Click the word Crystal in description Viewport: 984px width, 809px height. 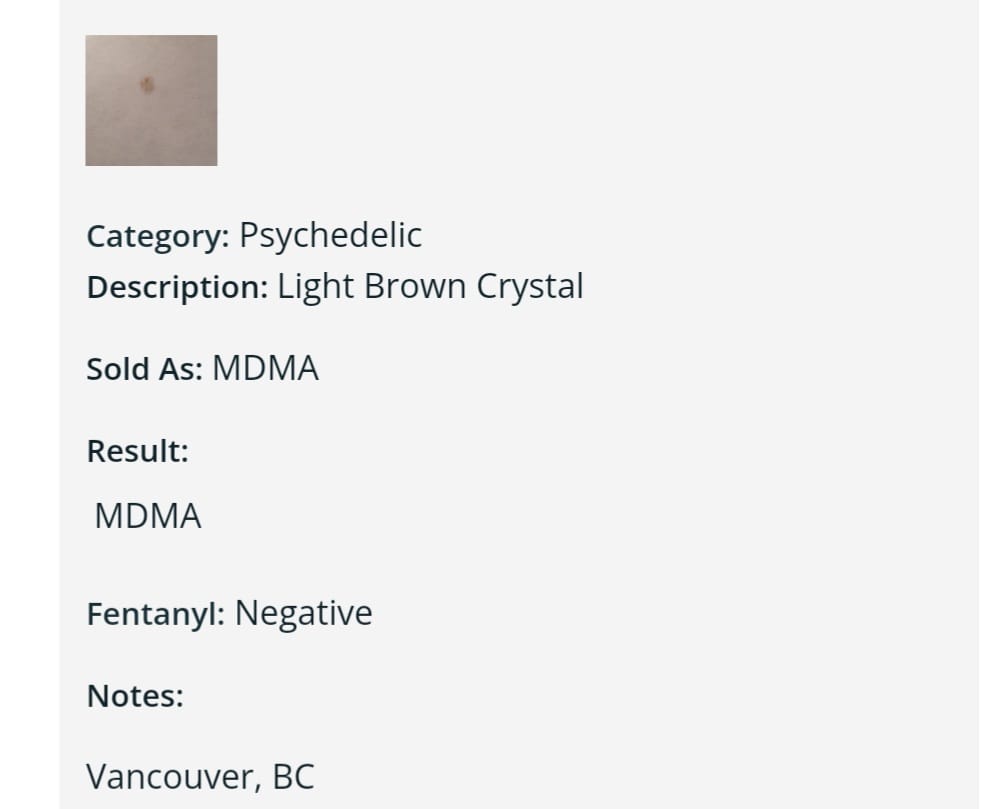(530, 287)
